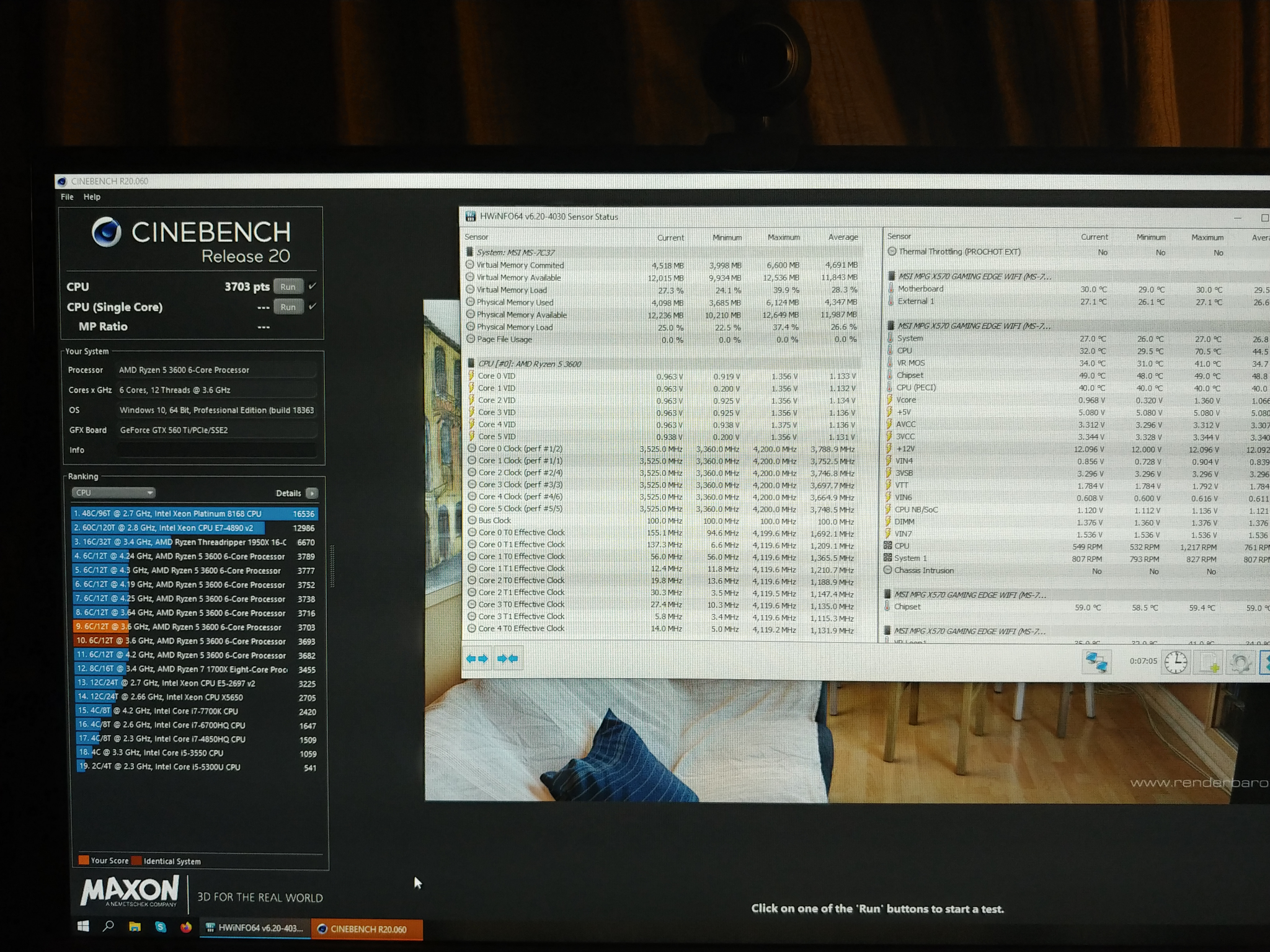Click HWiNFO collapse columns arrows button
Screen dimensions: 1270x952
[x=507, y=658]
